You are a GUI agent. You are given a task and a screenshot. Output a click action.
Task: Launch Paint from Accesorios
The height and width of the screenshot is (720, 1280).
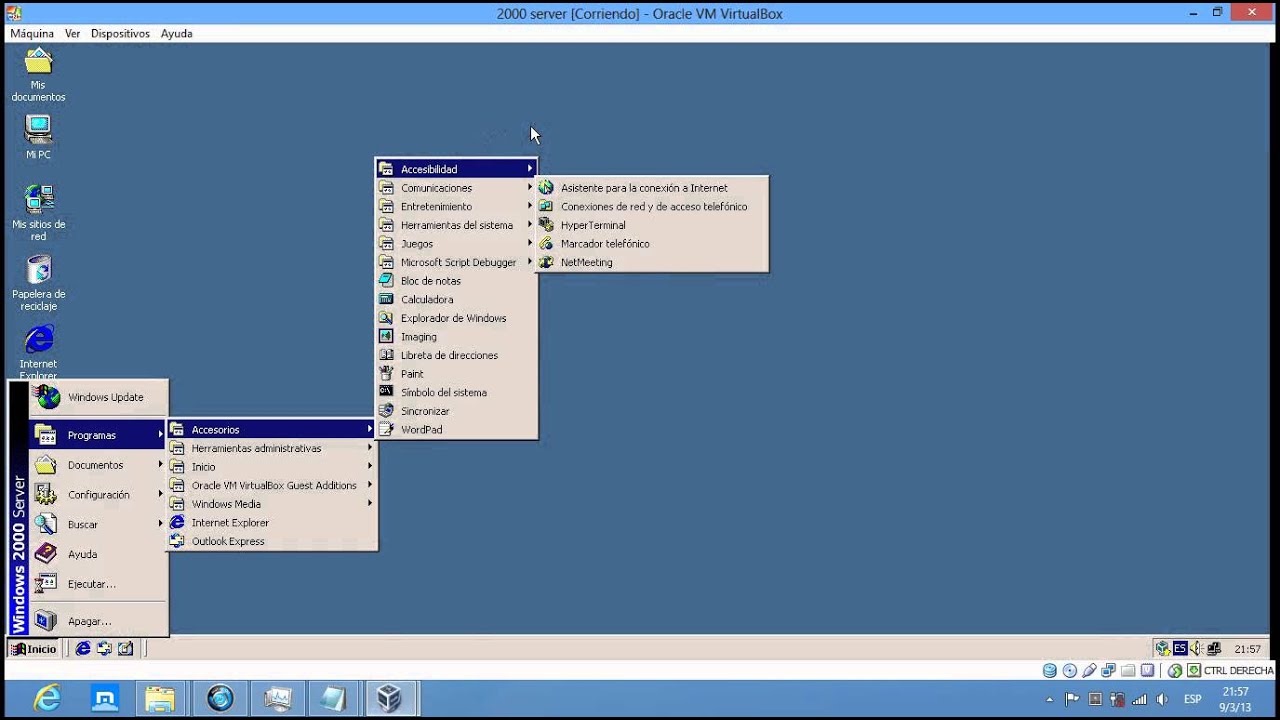[456, 374]
